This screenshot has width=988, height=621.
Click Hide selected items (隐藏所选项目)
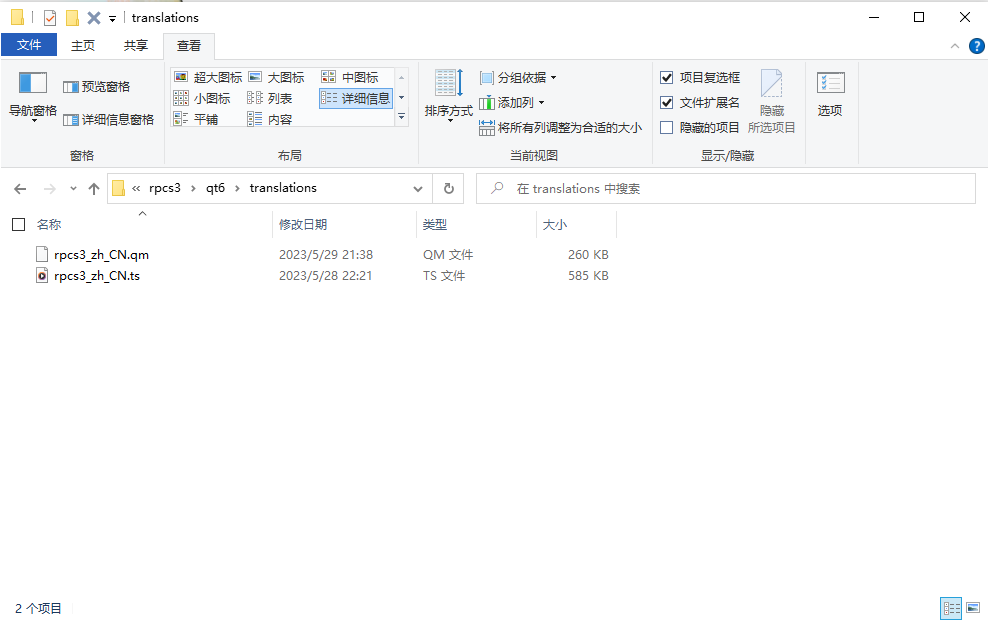point(771,101)
